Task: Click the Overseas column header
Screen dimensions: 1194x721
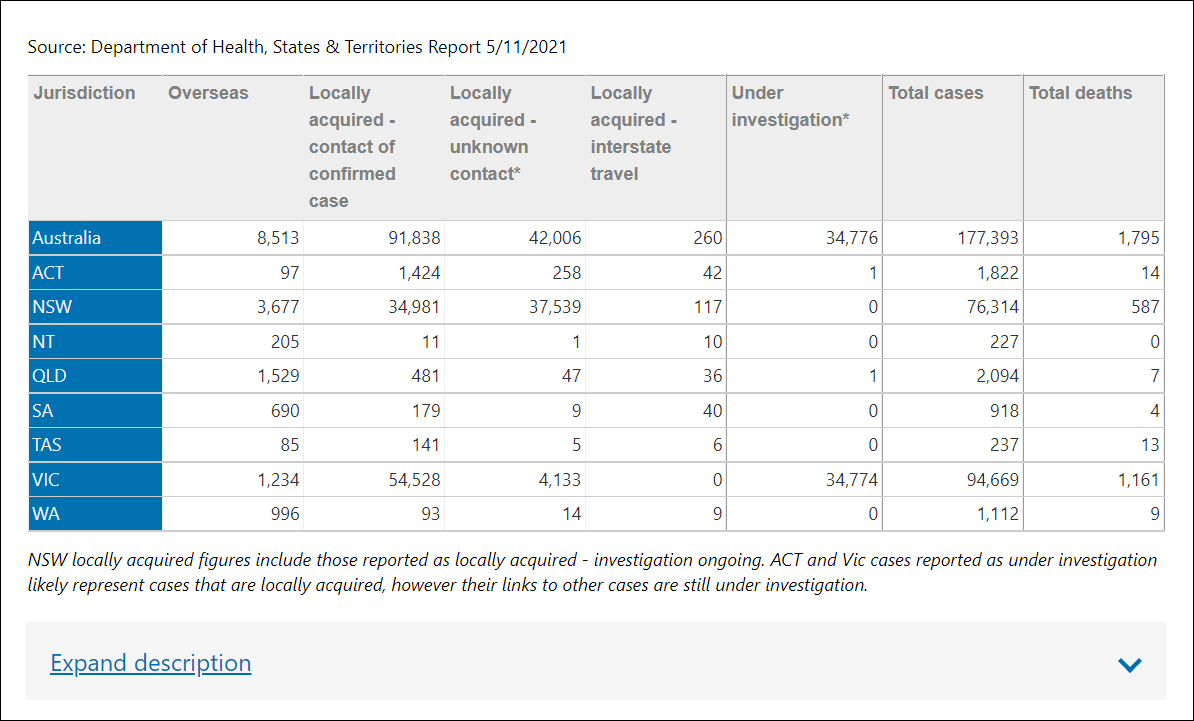Action: [x=208, y=93]
